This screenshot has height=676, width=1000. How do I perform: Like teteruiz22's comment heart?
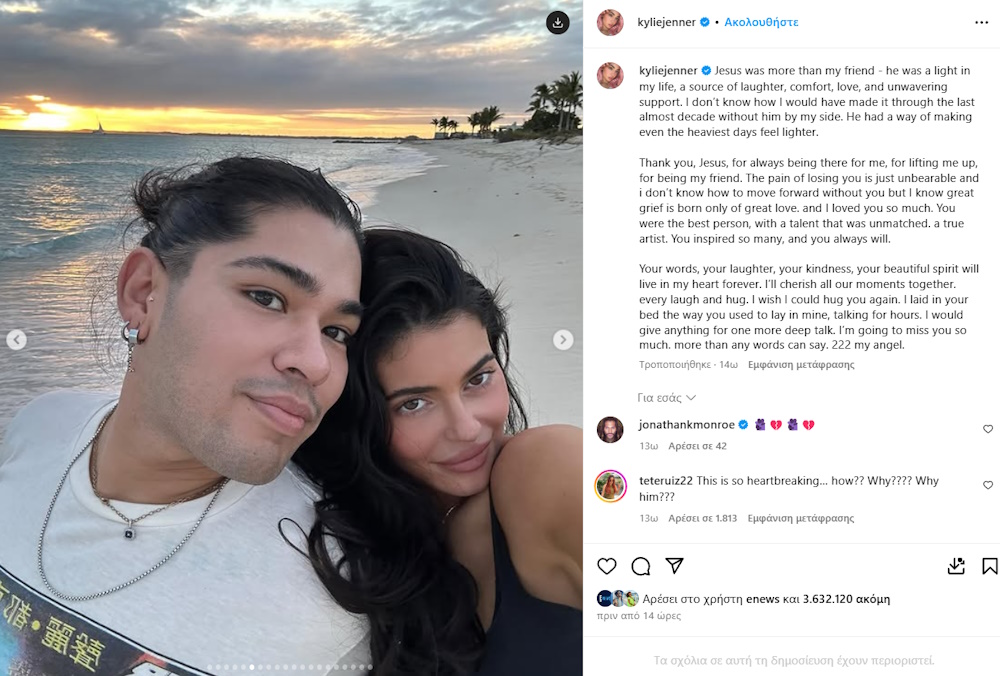click(x=988, y=485)
